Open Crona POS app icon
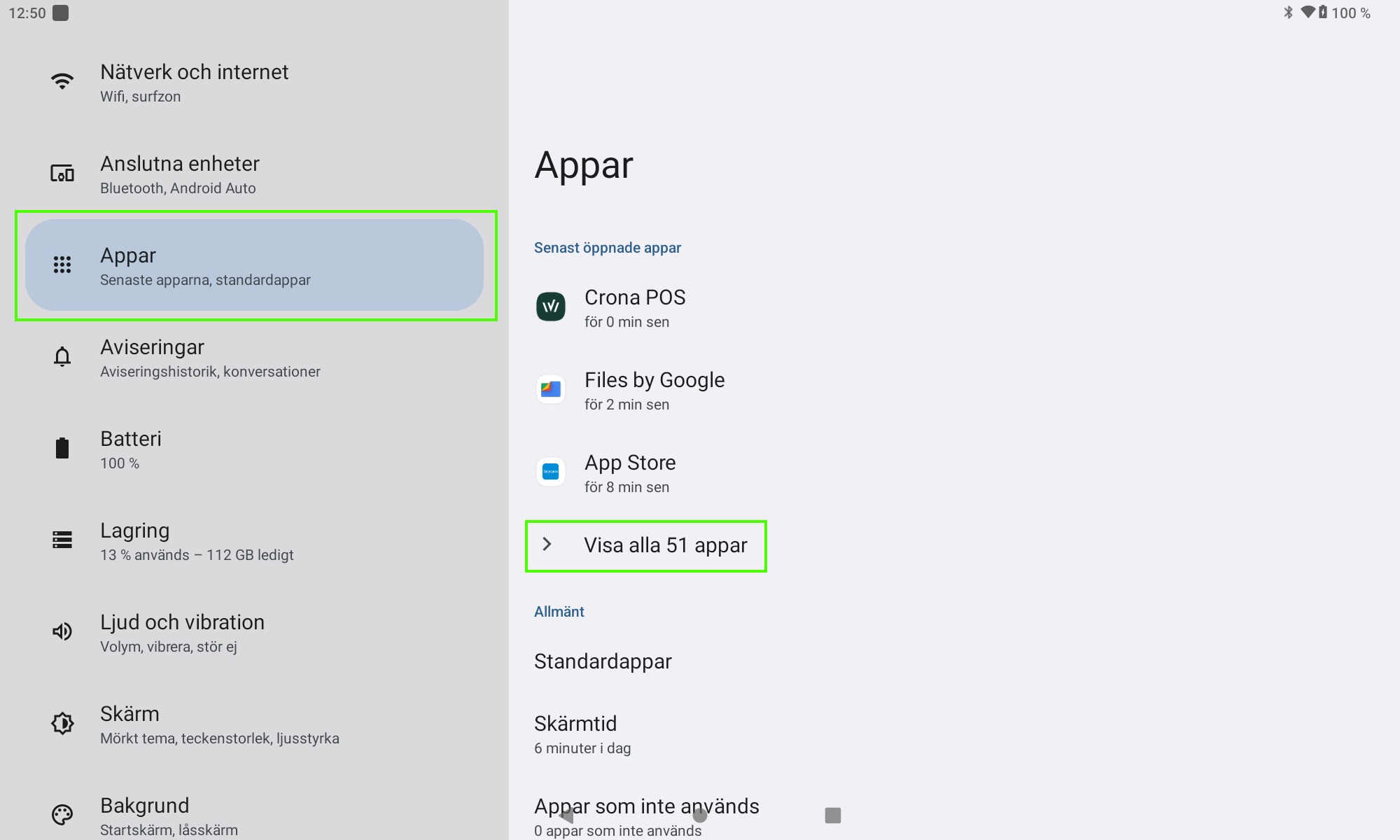1400x840 pixels. tap(551, 307)
